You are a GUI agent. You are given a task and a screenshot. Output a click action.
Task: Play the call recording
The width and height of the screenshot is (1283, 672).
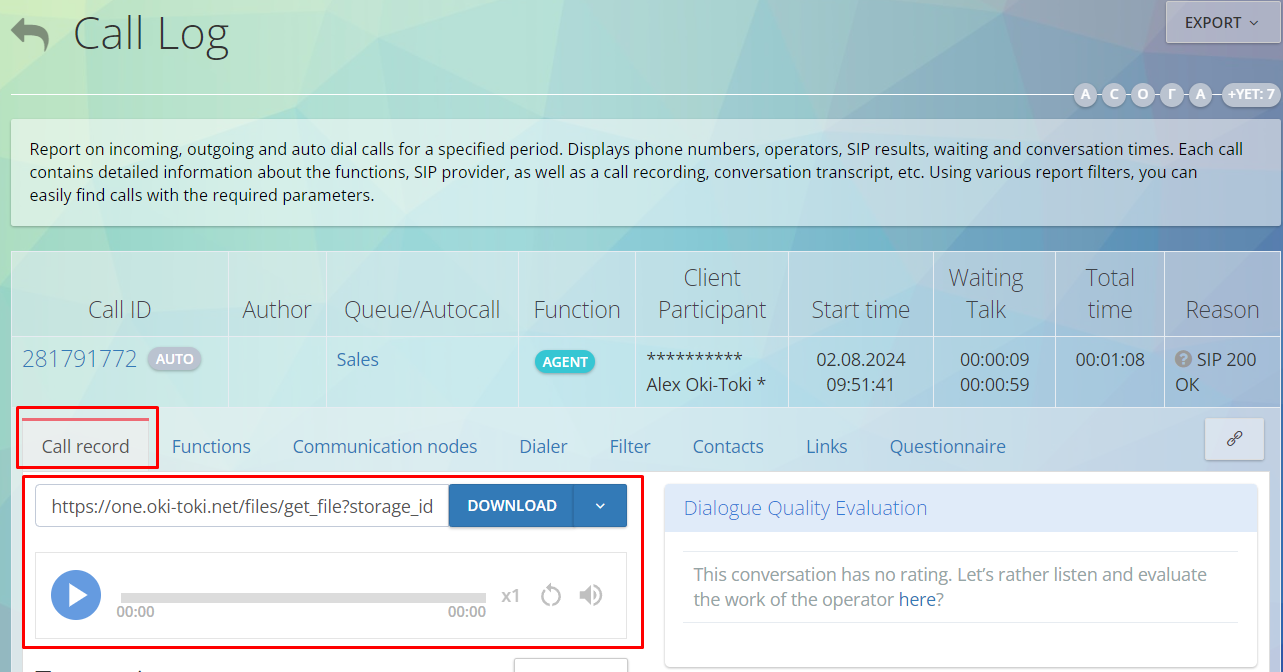tap(76, 595)
